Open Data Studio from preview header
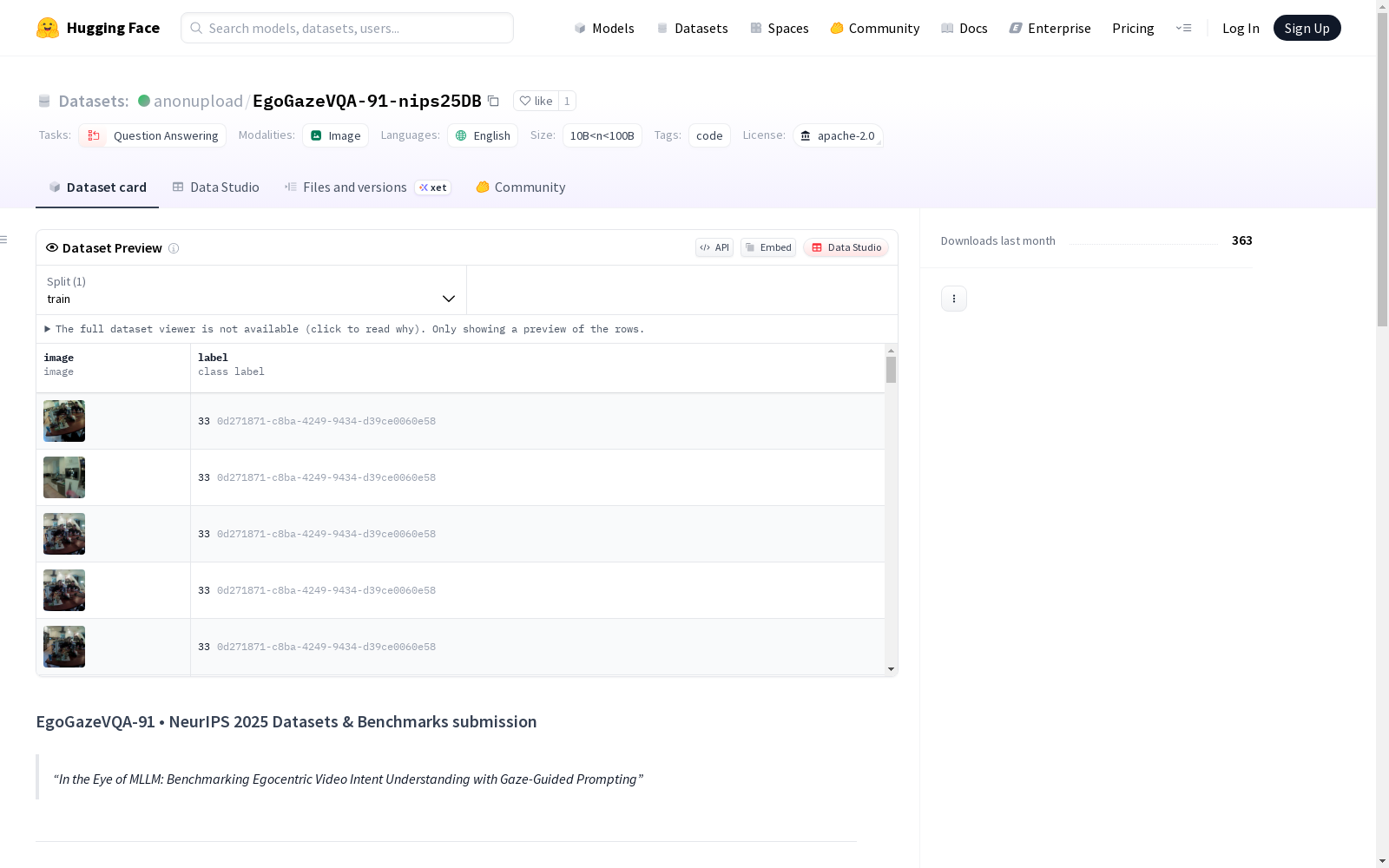The height and width of the screenshot is (868, 1389). [846, 247]
